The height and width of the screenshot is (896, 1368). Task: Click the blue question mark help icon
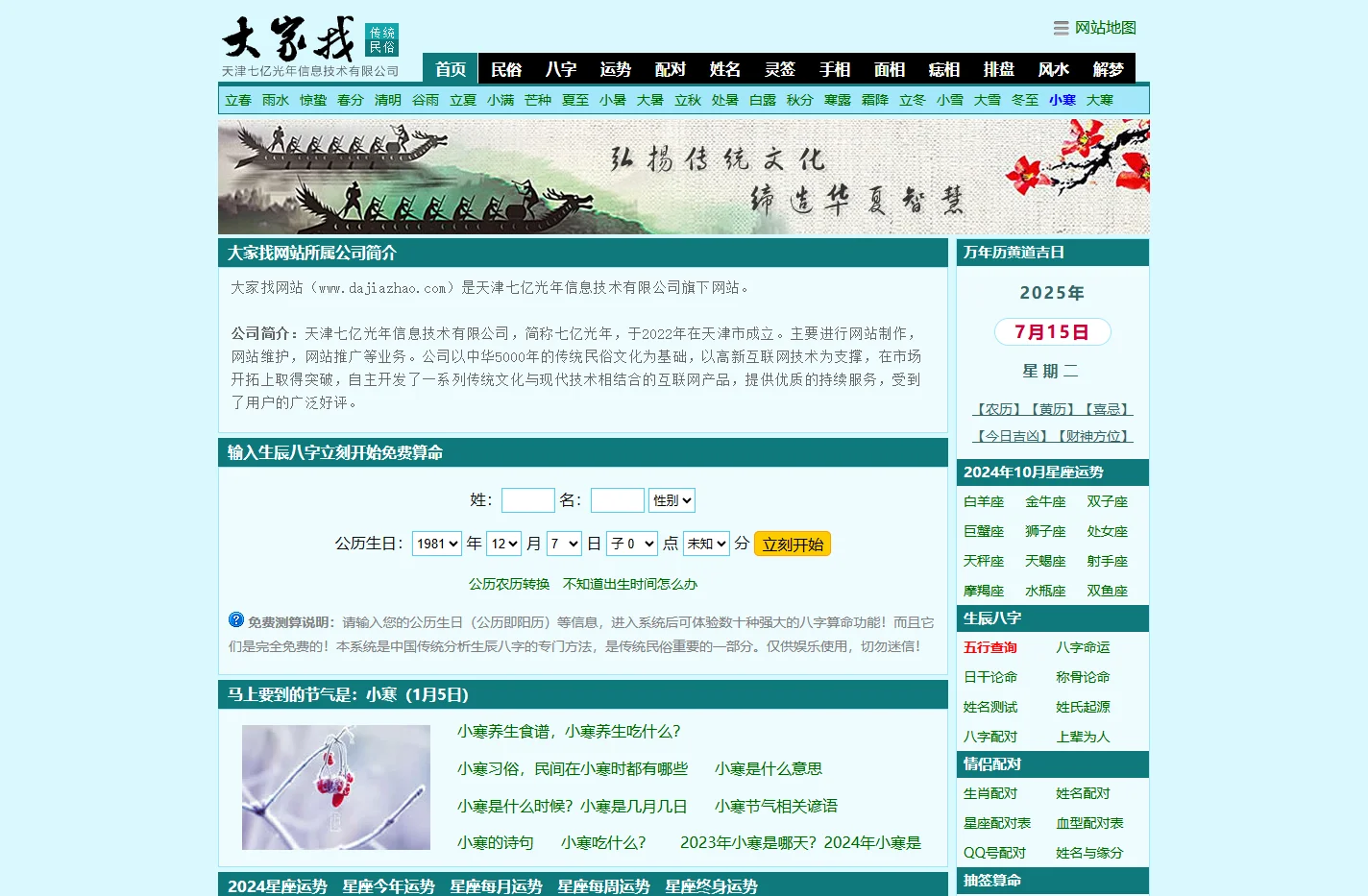(236, 619)
